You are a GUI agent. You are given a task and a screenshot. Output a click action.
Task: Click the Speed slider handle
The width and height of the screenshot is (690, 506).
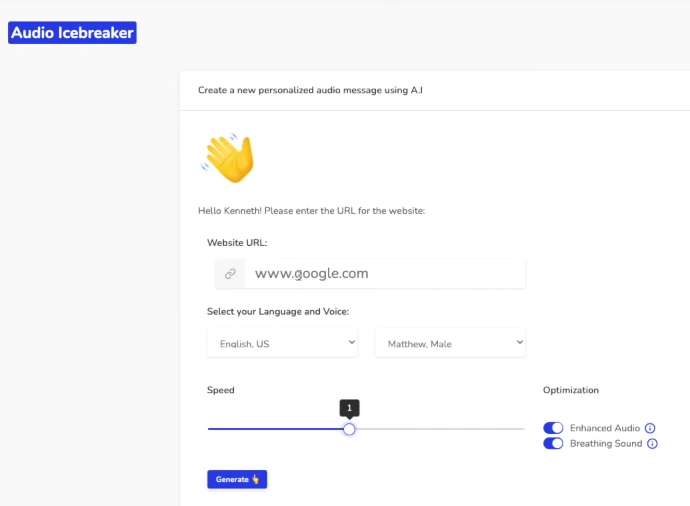coord(349,429)
